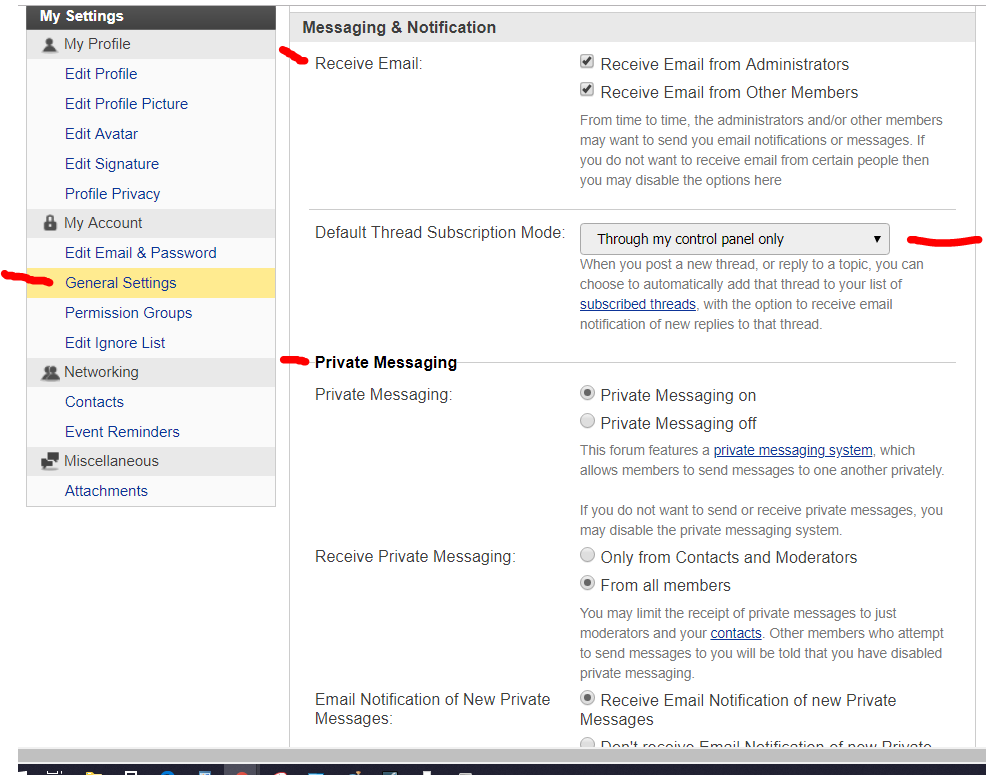Open the Default Thread Subscription Mode dropdown

pyautogui.click(x=734, y=239)
